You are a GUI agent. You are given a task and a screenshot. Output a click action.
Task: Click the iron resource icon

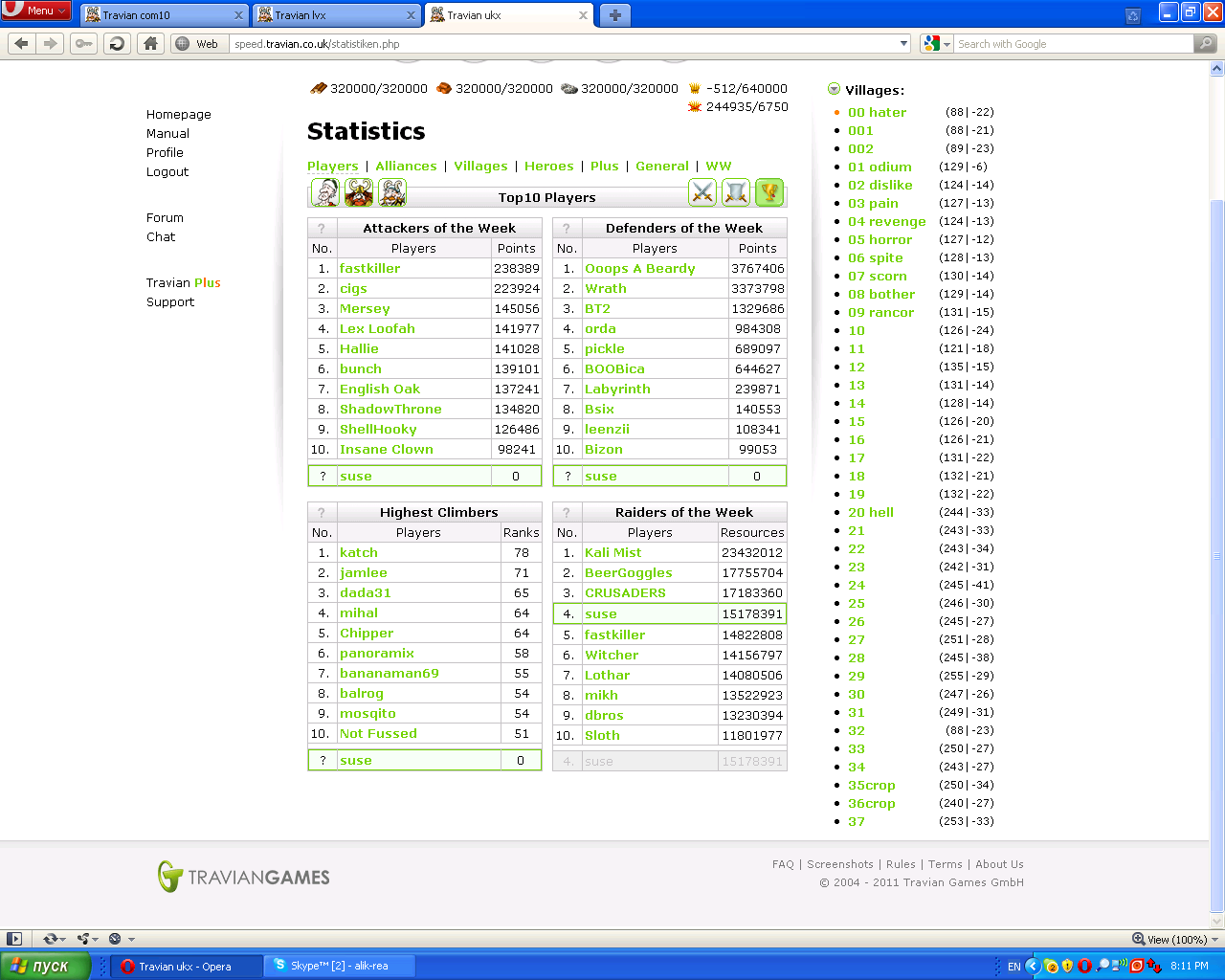tap(569, 88)
